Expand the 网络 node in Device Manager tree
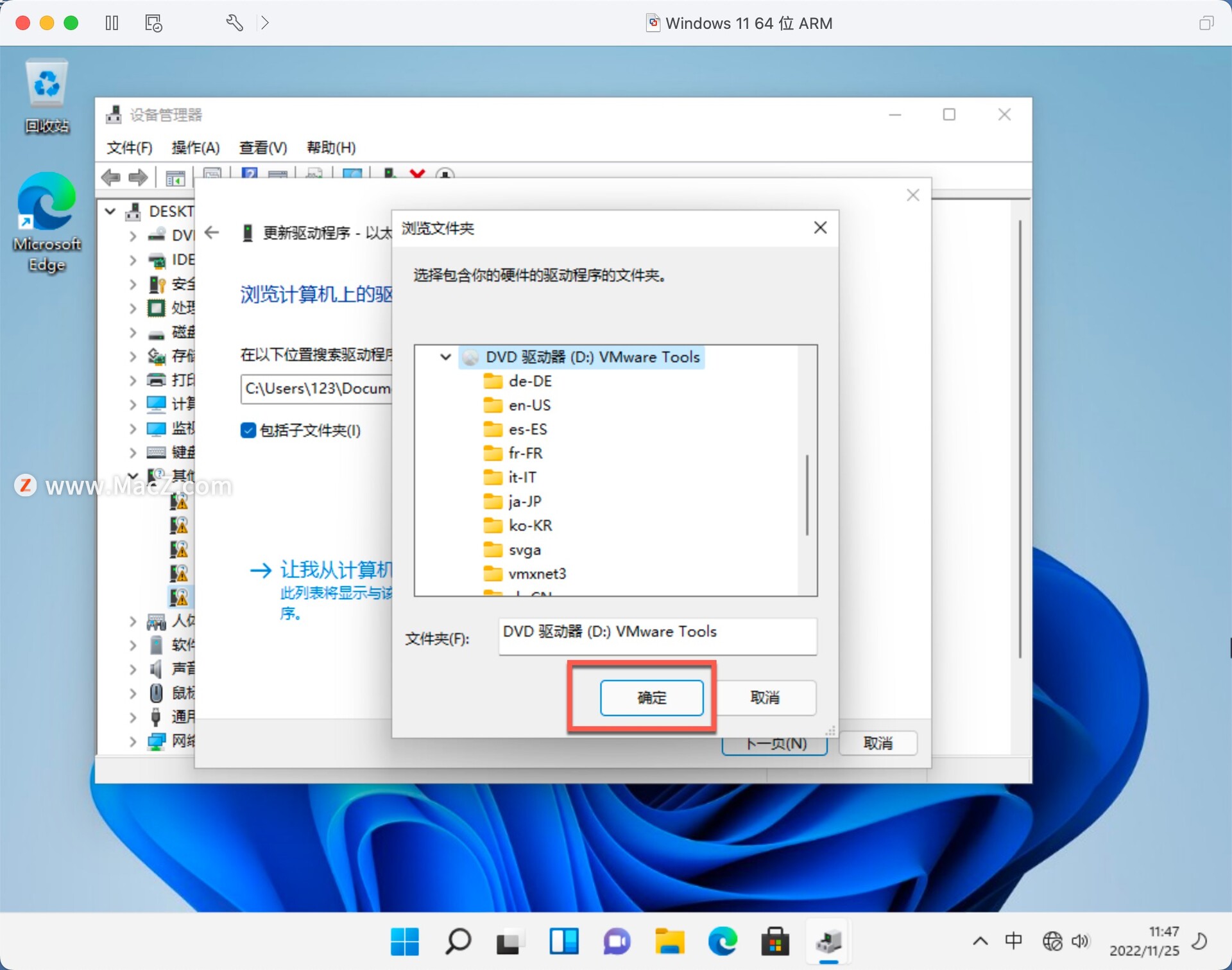The height and width of the screenshot is (970, 1232). click(133, 741)
